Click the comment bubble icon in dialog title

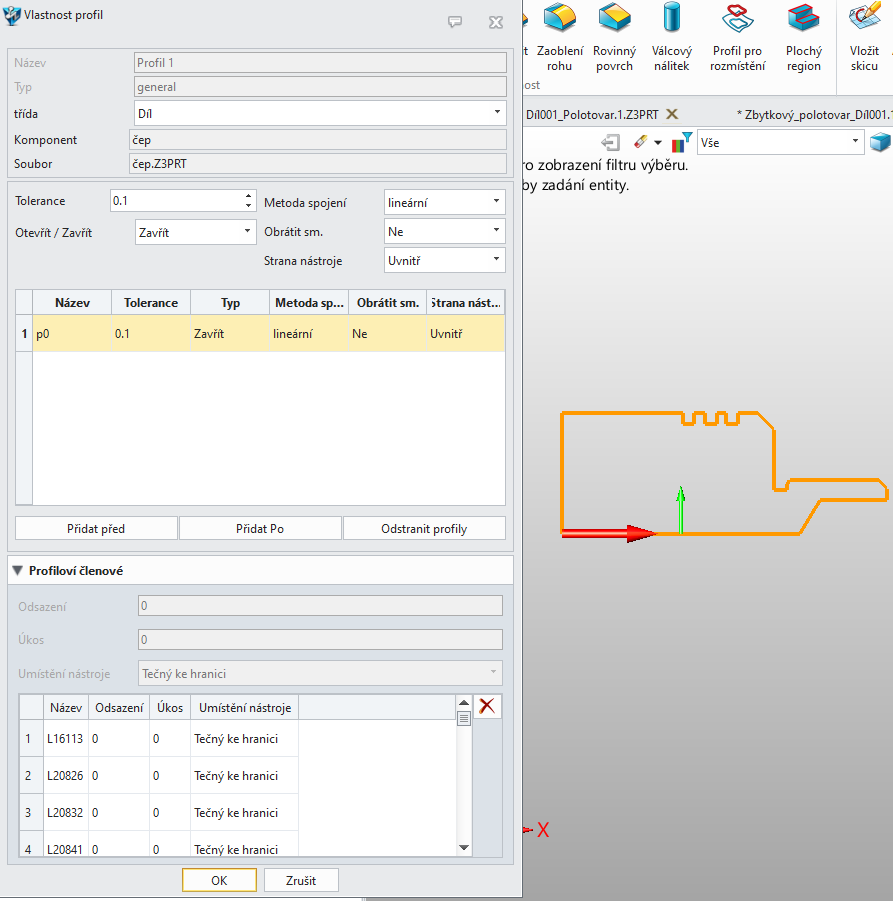tap(455, 22)
